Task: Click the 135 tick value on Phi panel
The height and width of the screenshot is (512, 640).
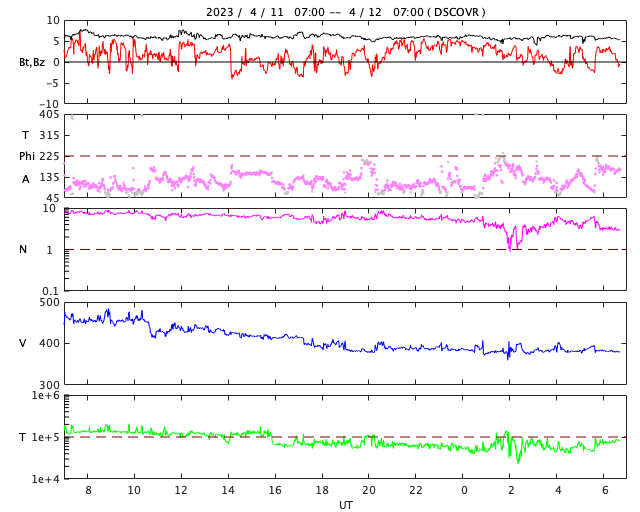Action: (49, 177)
